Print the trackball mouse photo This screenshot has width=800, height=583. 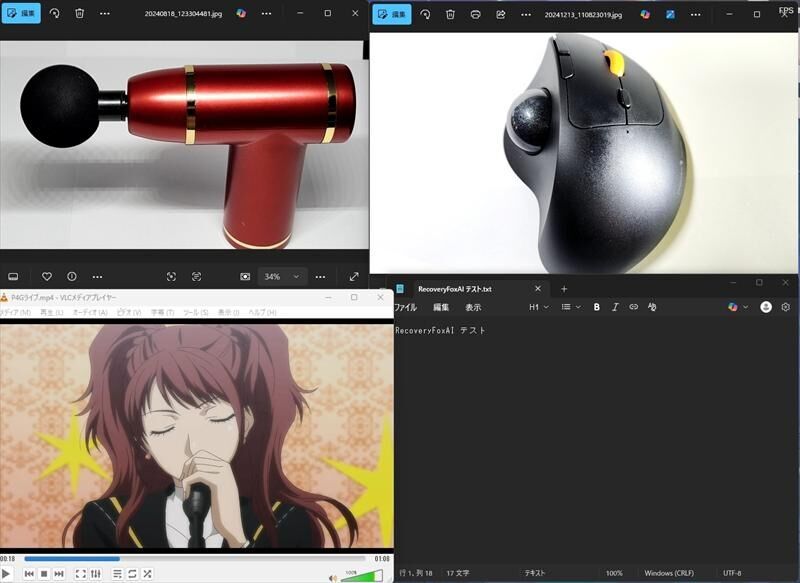pyautogui.click(x=476, y=14)
